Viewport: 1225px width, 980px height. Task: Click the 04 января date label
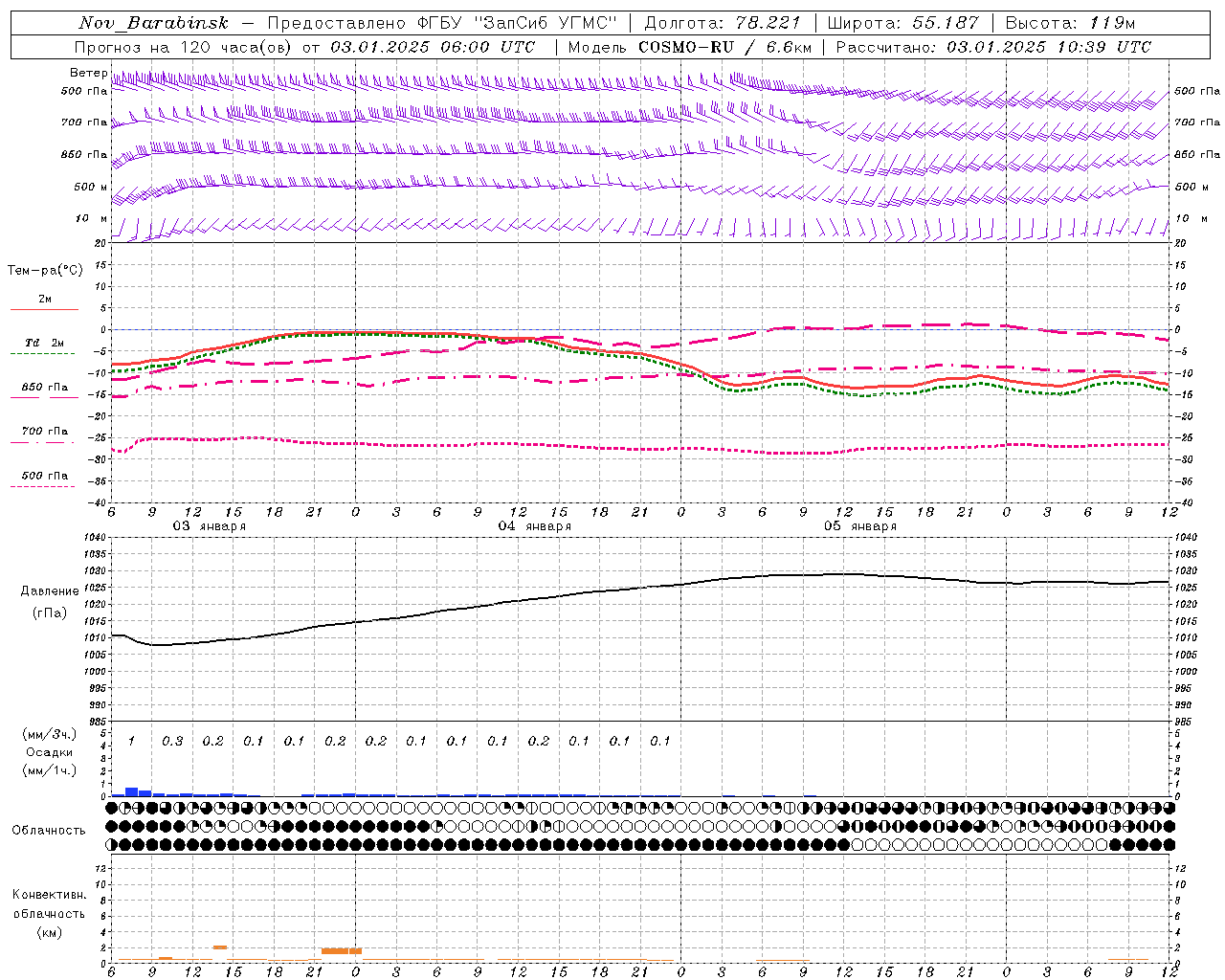coord(534,526)
